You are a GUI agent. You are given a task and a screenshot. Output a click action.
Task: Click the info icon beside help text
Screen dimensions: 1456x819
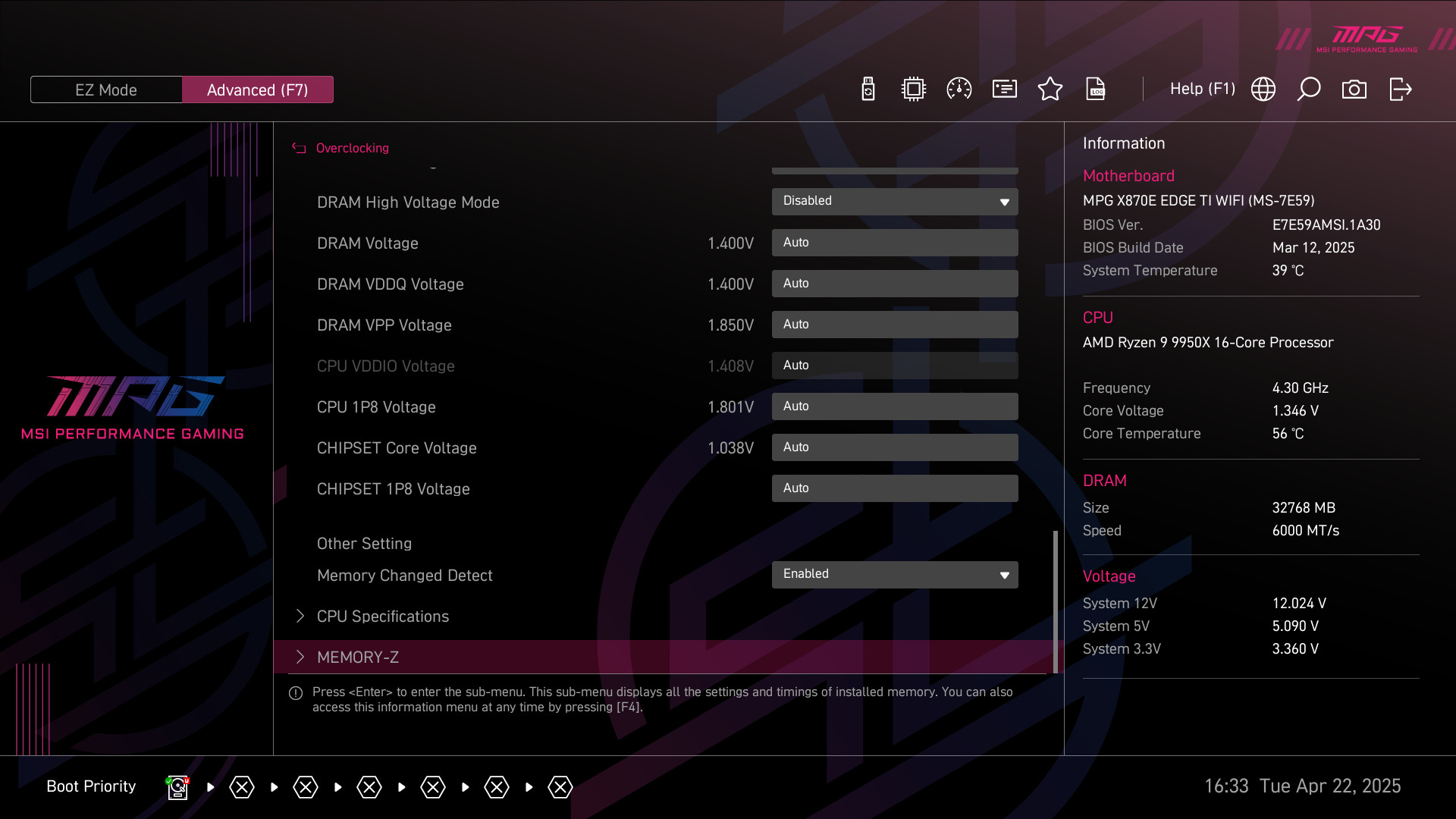tap(296, 693)
